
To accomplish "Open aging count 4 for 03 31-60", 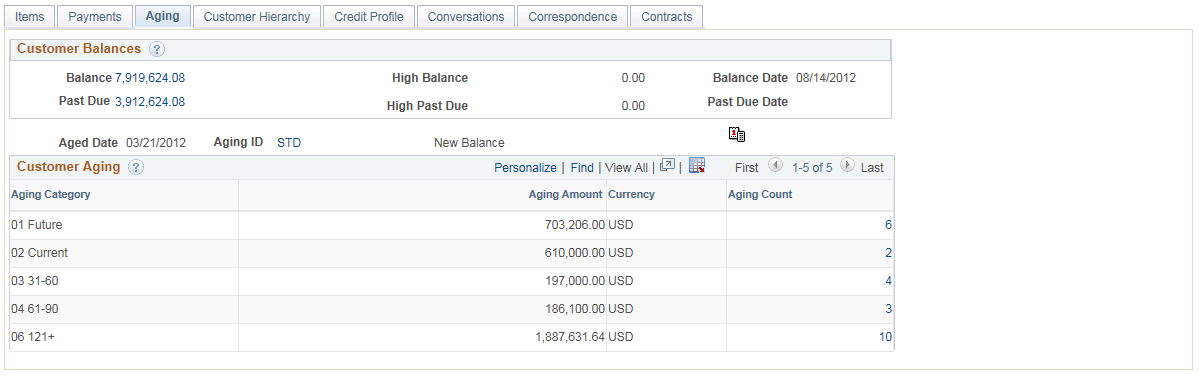I will (x=889, y=280).
